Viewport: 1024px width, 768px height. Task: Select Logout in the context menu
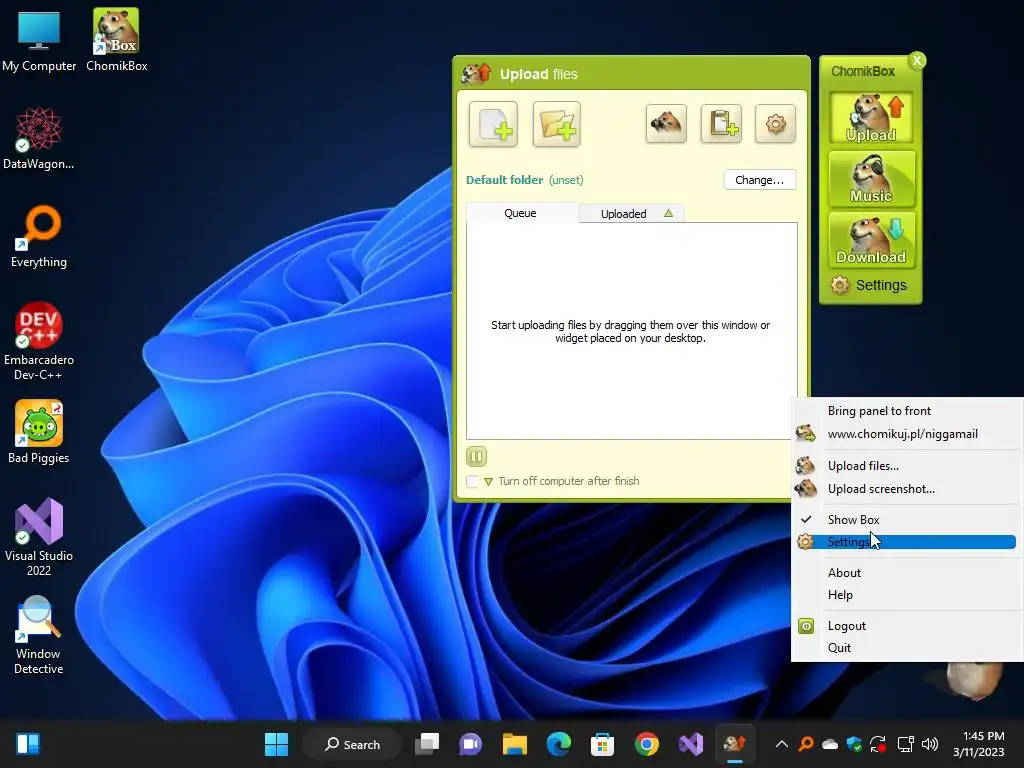(906, 626)
